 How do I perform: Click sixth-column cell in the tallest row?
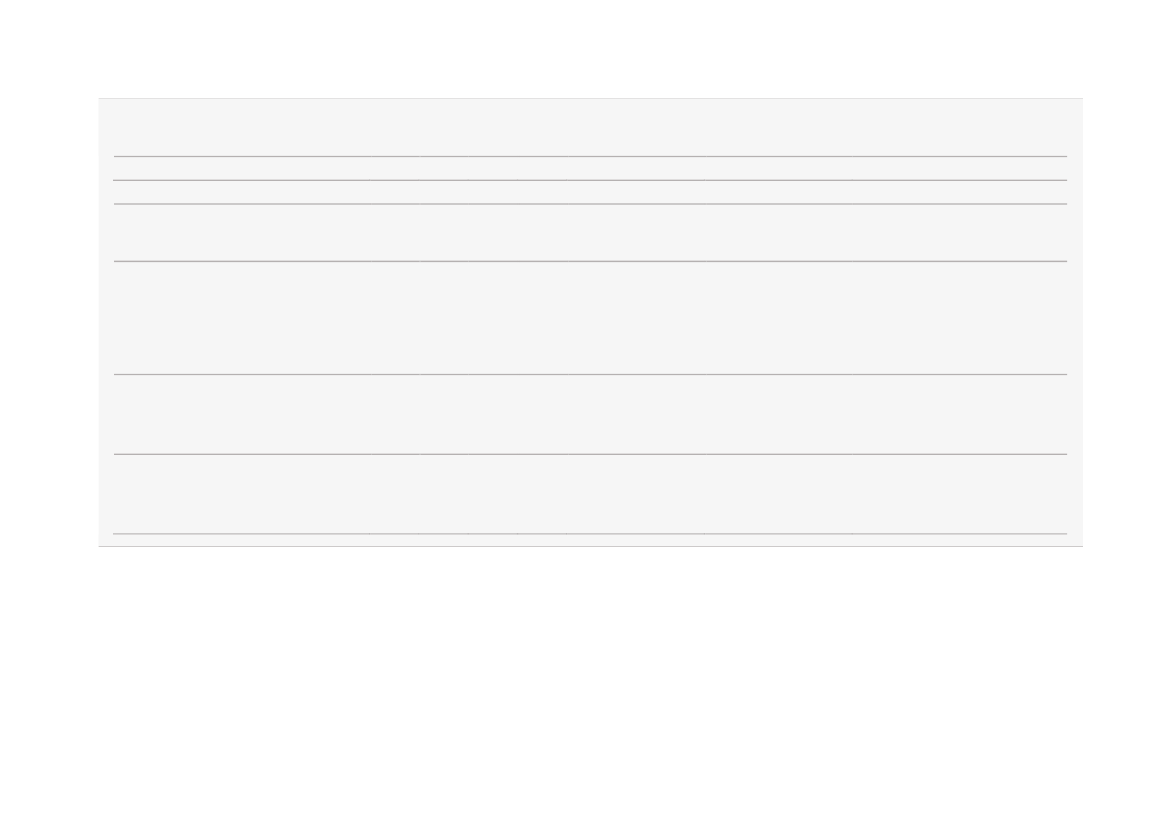(636, 317)
